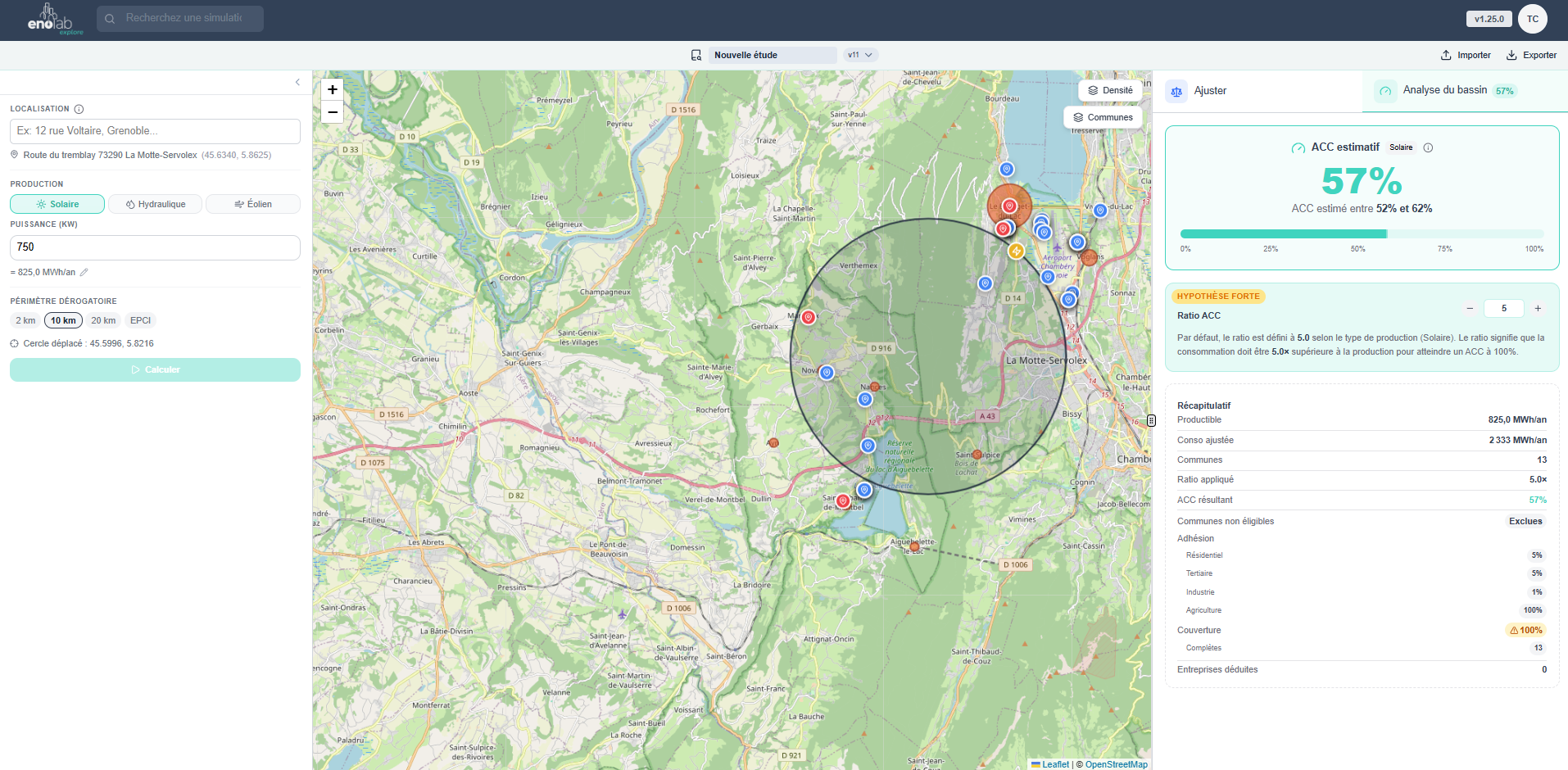
Task: Click the info icon beside Localisation
Action: coord(79,109)
